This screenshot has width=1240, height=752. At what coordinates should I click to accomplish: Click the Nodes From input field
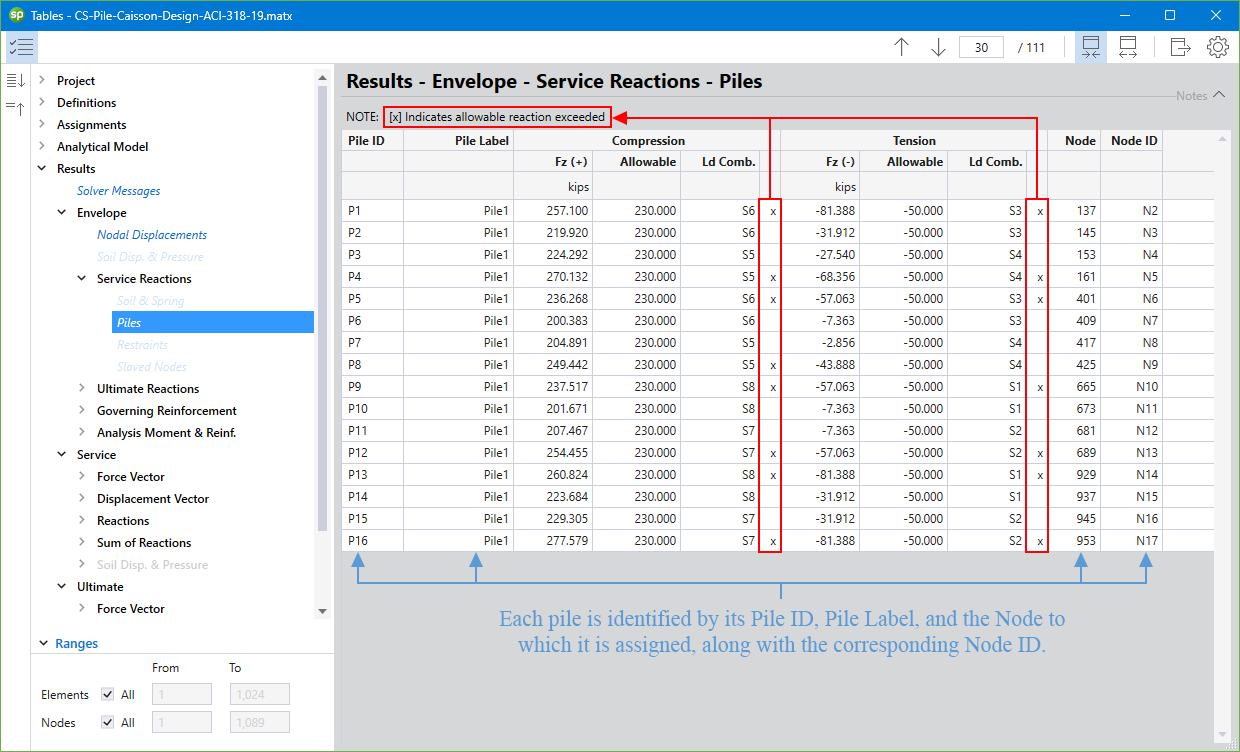(181, 723)
